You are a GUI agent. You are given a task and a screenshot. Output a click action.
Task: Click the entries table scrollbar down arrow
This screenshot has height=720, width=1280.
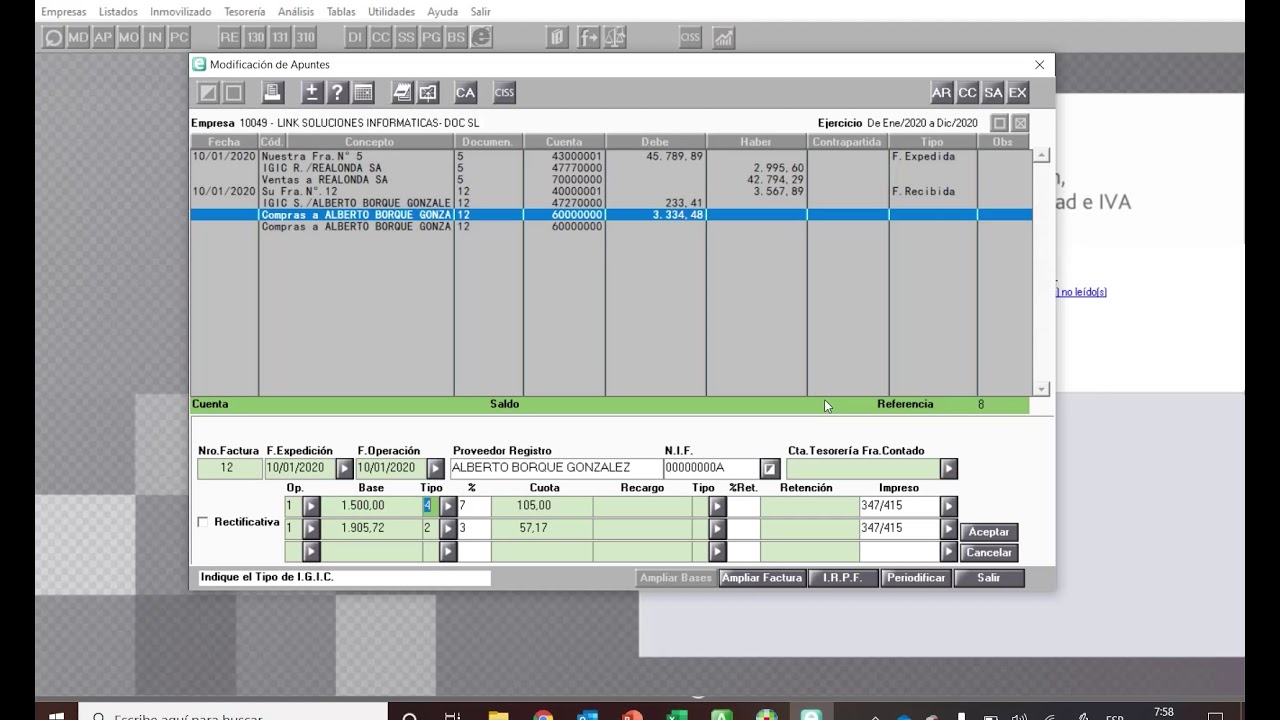[1042, 389]
